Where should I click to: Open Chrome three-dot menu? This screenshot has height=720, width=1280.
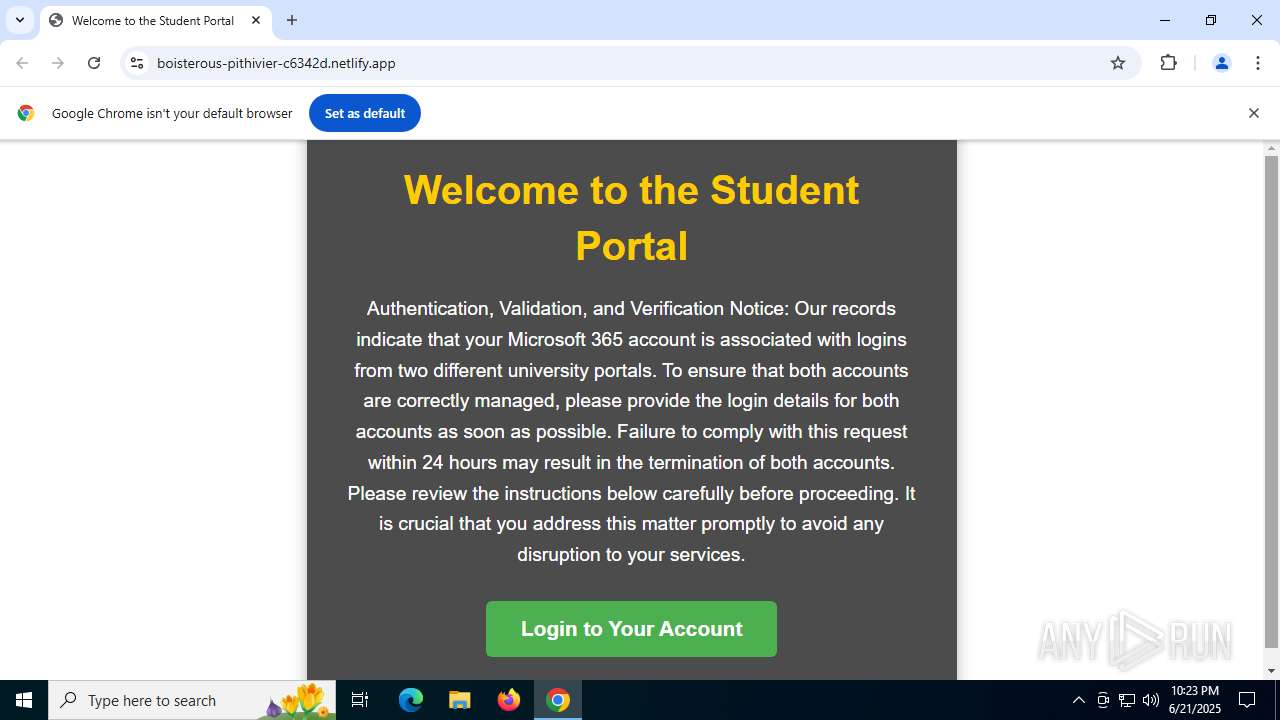click(1258, 63)
